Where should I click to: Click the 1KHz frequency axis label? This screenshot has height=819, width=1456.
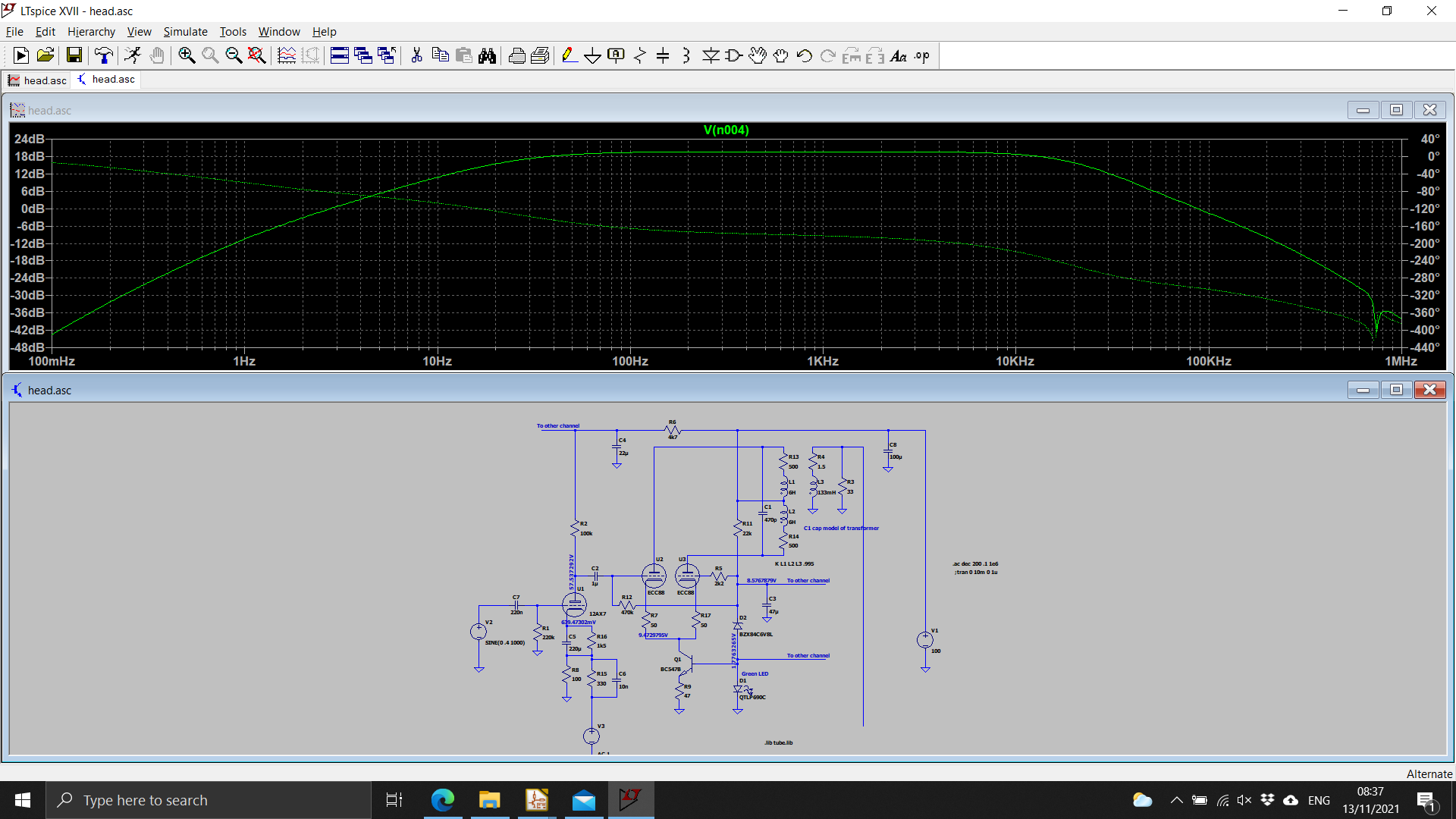(x=823, y=361)
